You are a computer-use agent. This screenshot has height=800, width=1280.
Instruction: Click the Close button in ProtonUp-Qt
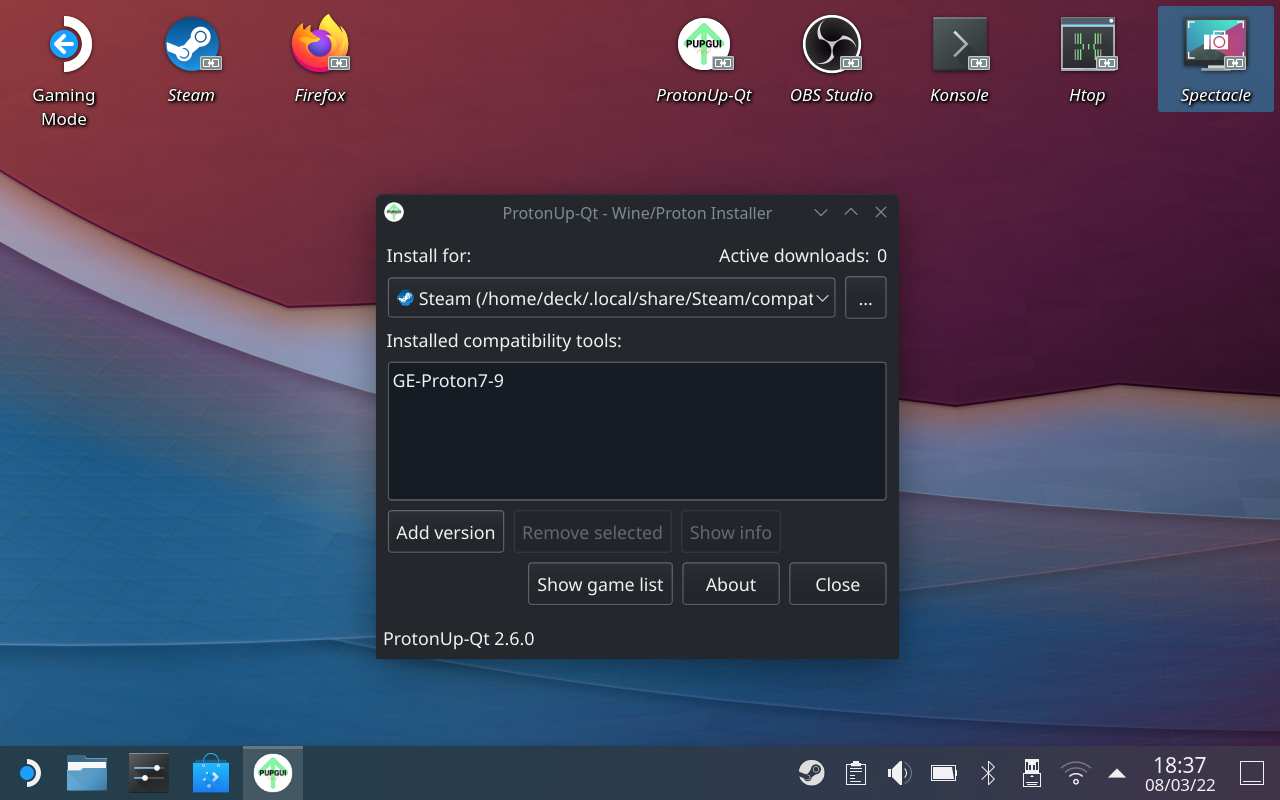(x=838, y=584)
